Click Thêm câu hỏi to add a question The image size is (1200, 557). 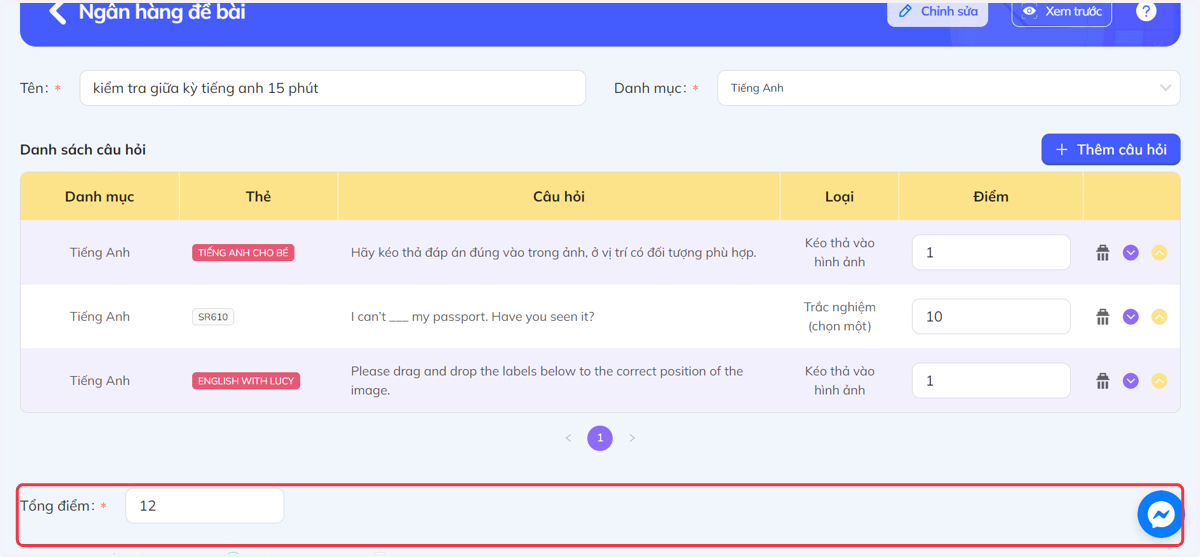pyautogui.click(x=1111, y=149)
